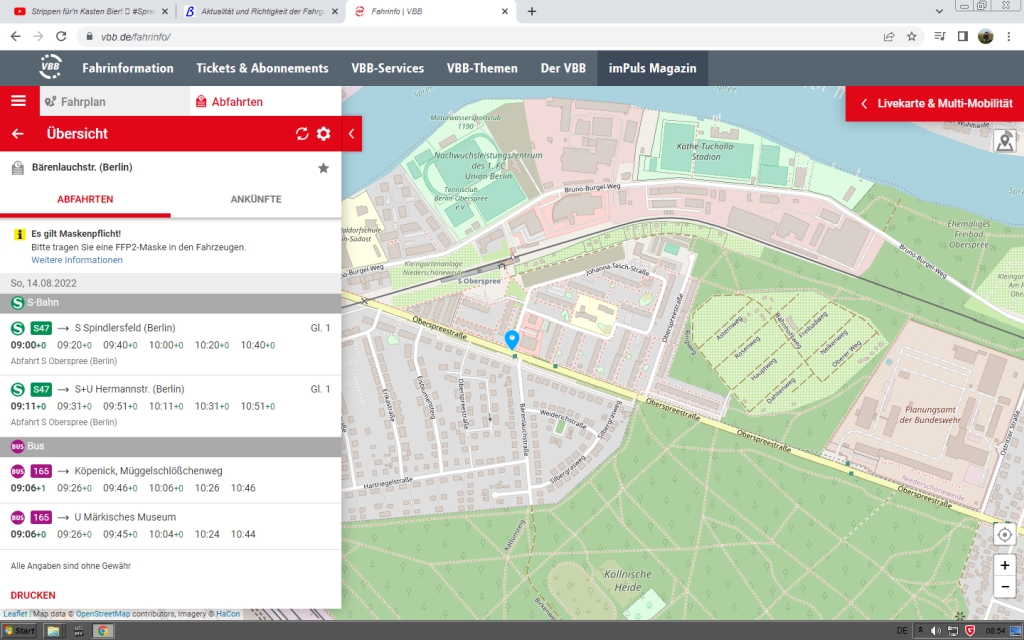Image resolution: width=1024 pixels, height=640 pixels.
Task: Click the DRUCKEN print link
Action: tap(33, 596)
